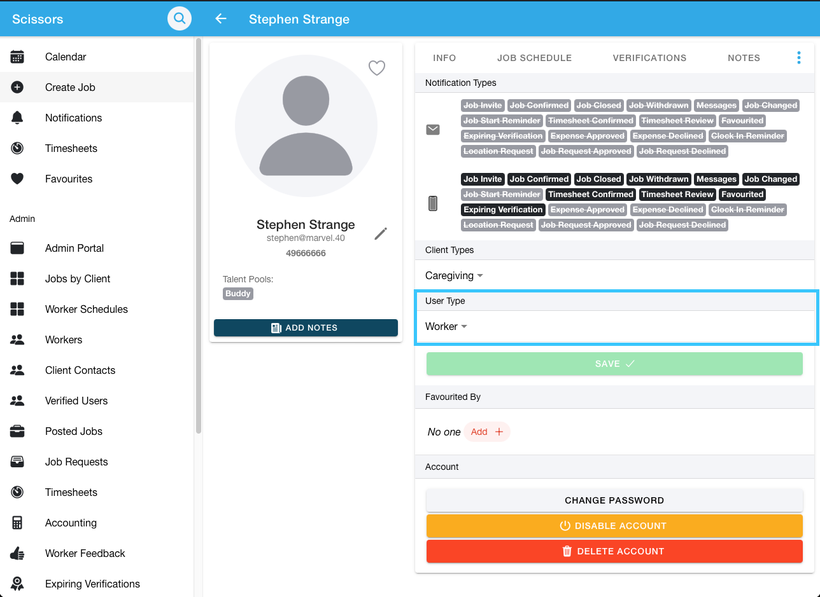The height and width of the screenshot is (597, 820).
Task: Edit profile using the pencil icon
Action: [x=381, y=234]
